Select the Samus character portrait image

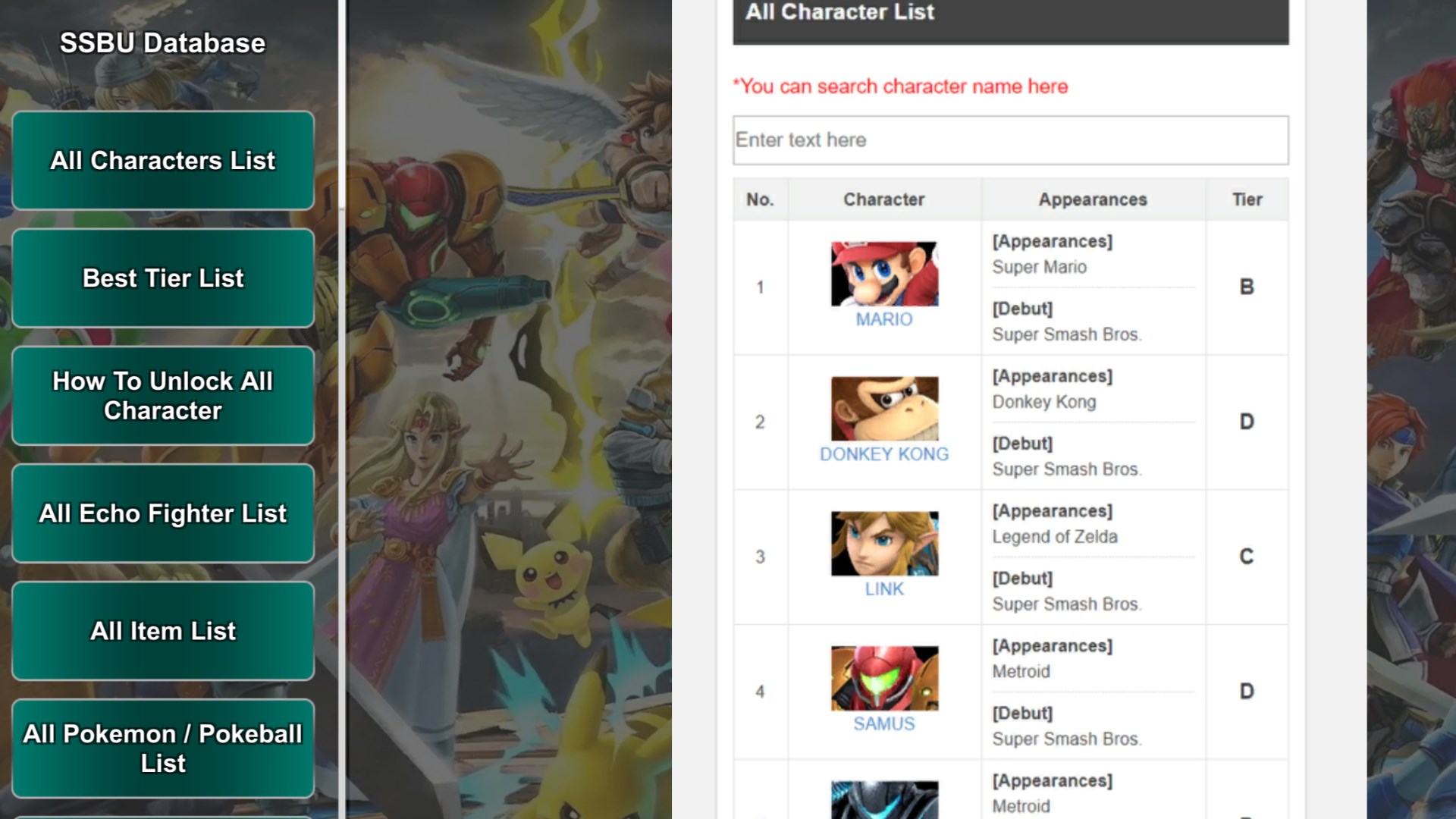(884, 679)
